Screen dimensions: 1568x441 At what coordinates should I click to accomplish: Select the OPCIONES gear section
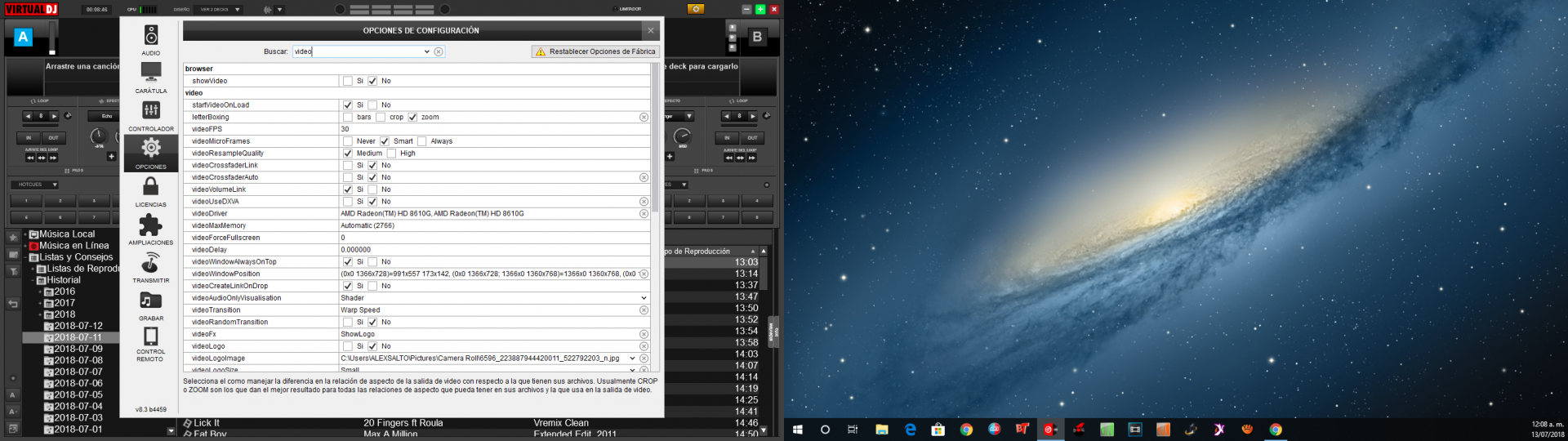coord(151,154)
